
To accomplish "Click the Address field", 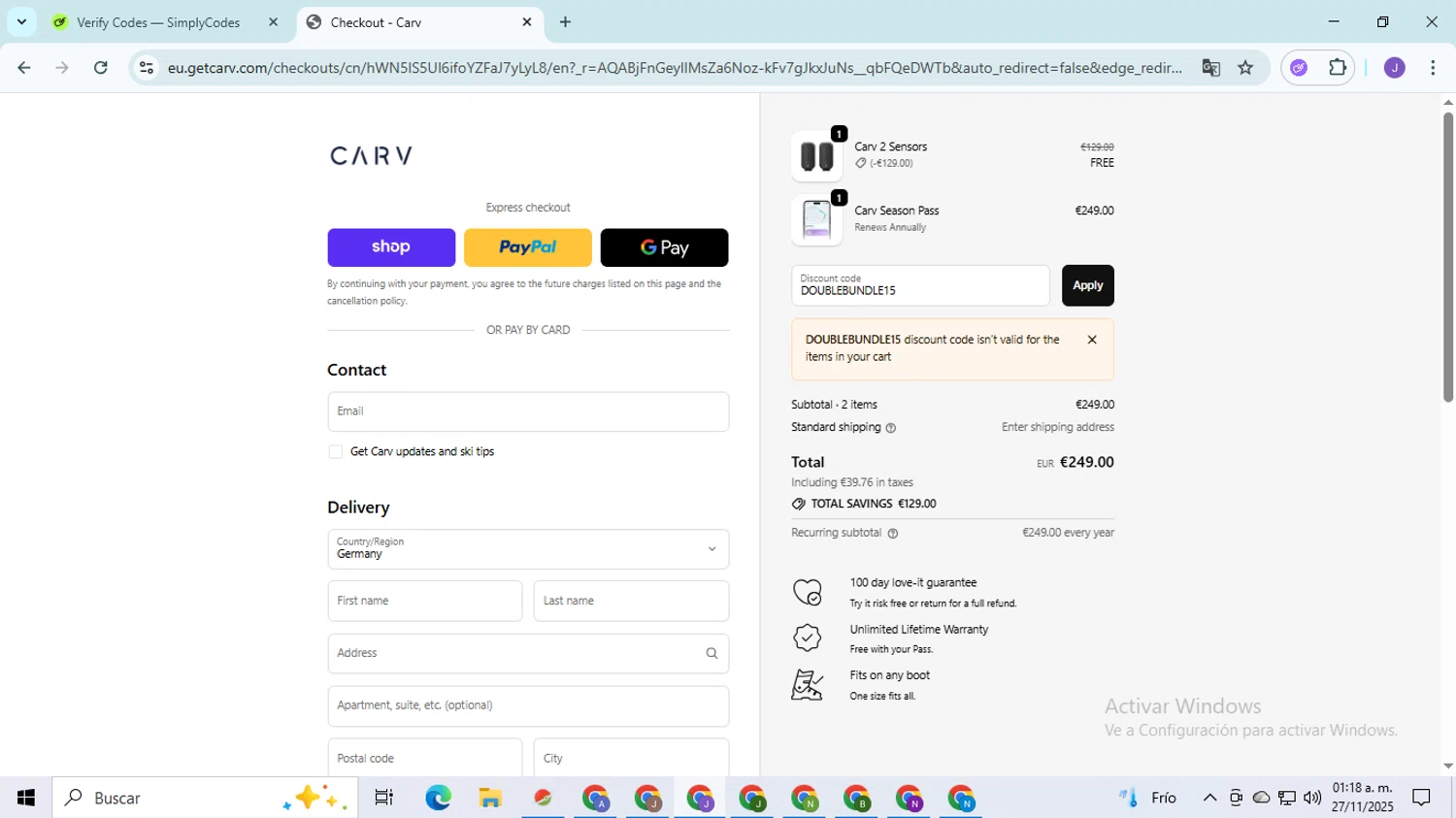I will click(528, 653).
